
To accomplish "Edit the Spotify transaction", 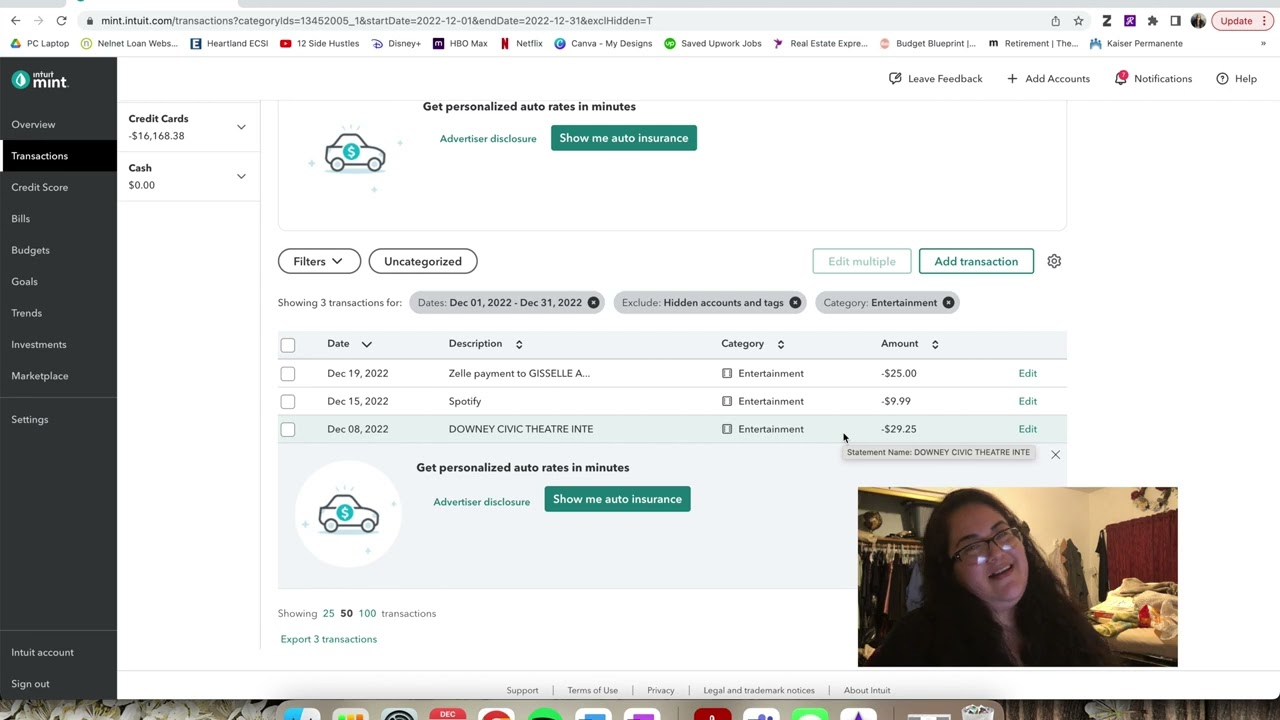I will click(x=1027, y=401).
